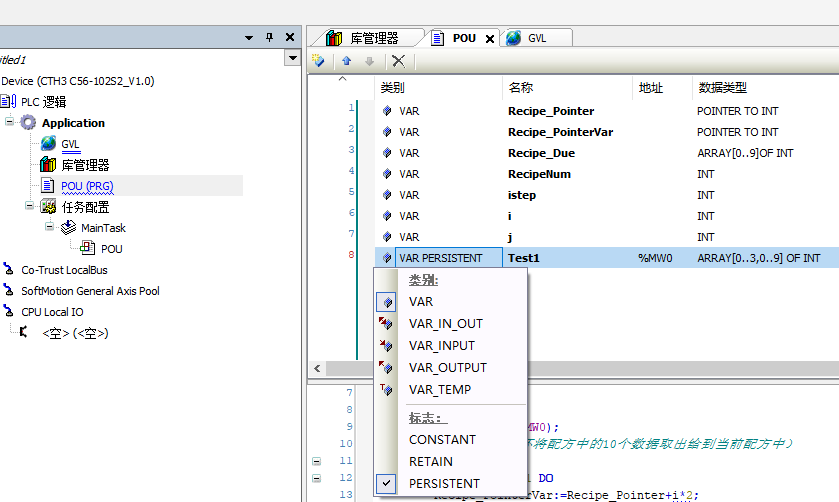The height and width of the screenshot is (502, 839).
Task: Choose VAR_TEMP from the scope popup
Action: tap(440, 390)
